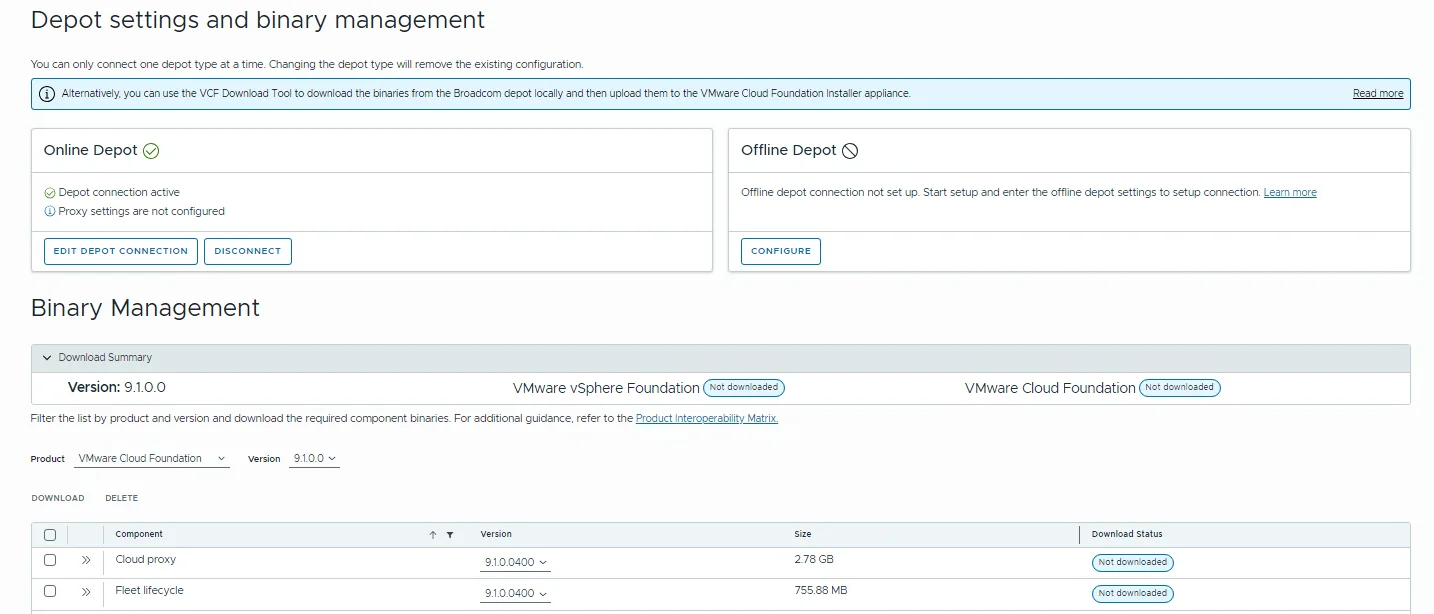This screenshot has height=614, width=1434.
Task: Check the Cloud proxy row checkbox
Action: tap(50, 560)
